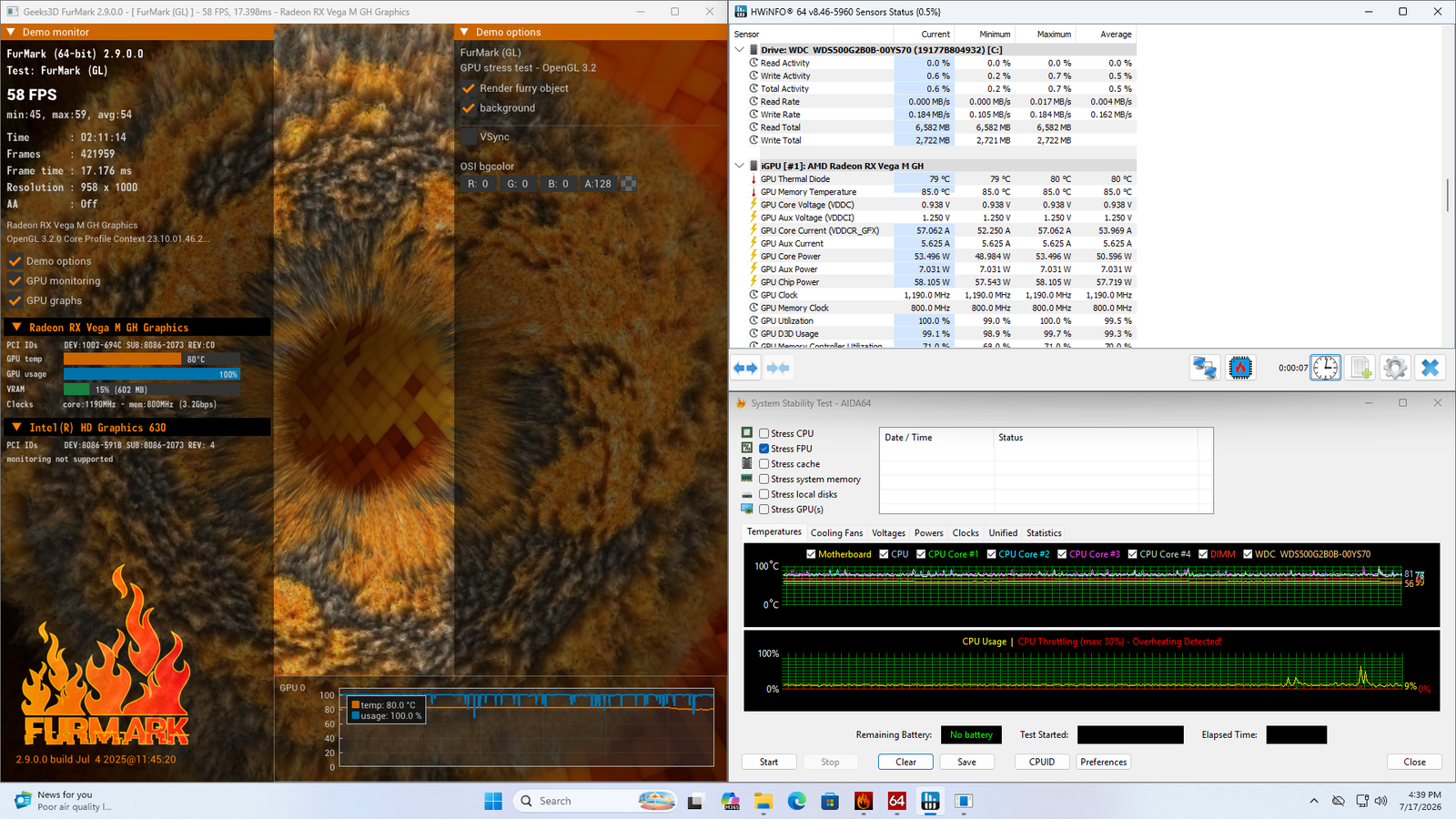Start HWiNFO logging with sheet-plus icon
1456x819 pixels.
1360,368
